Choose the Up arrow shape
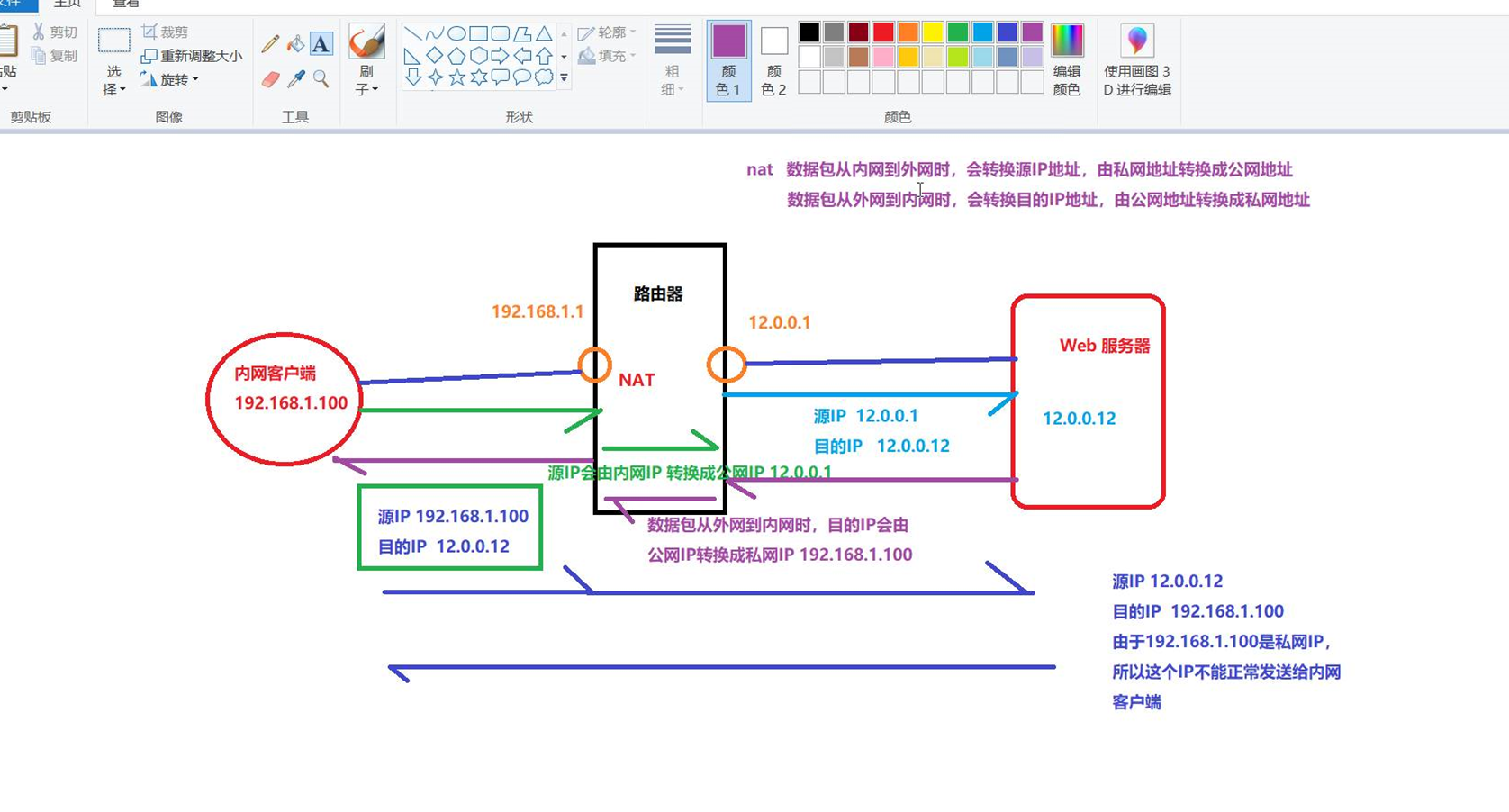1509x812 pixels. coord(544,56)
